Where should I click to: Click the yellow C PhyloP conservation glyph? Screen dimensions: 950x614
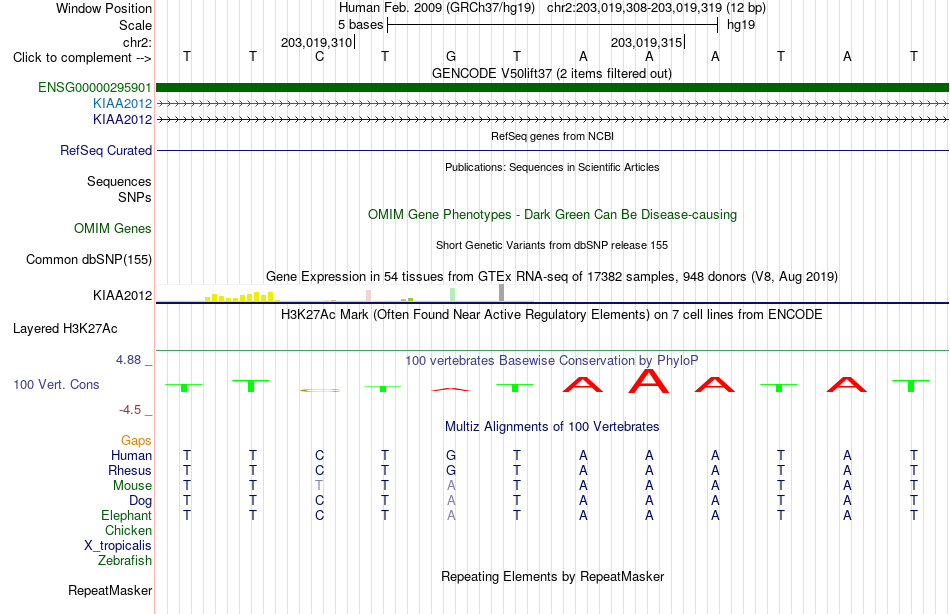point(319,390)
